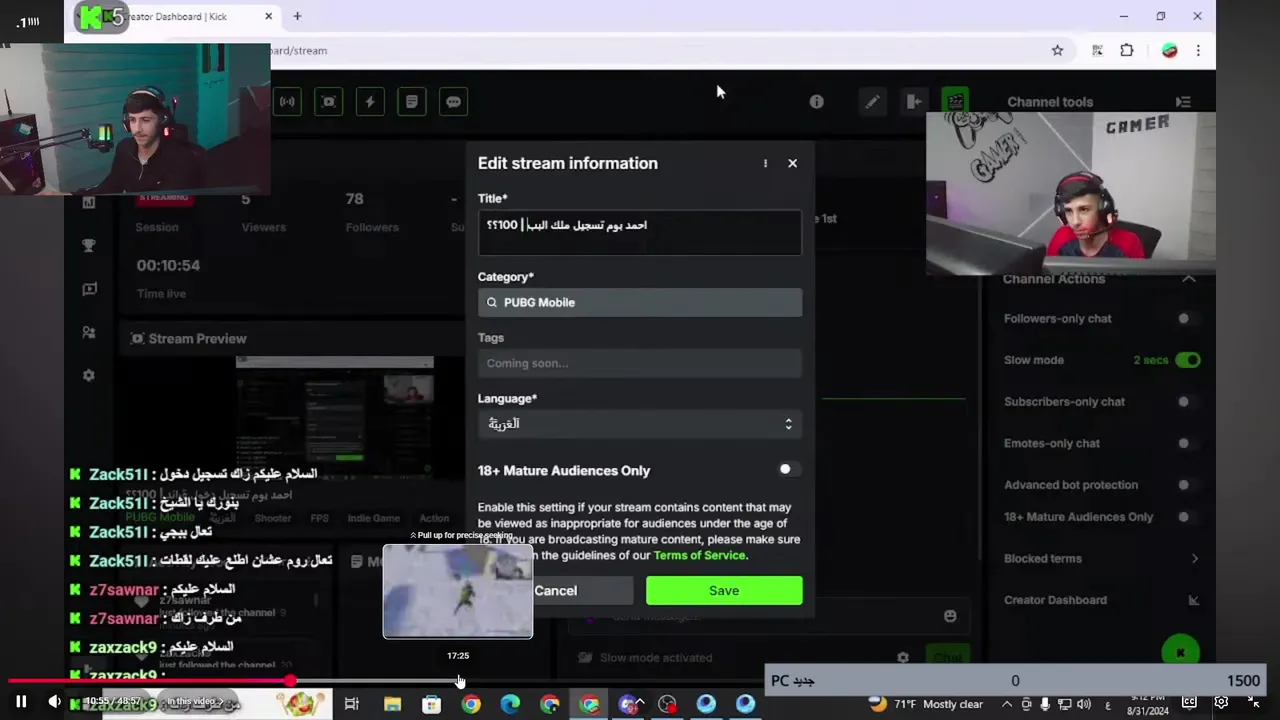Screen dimensions: 1280x720
Task: Click the Cancel button in the dialog
Action: point(556,590)
